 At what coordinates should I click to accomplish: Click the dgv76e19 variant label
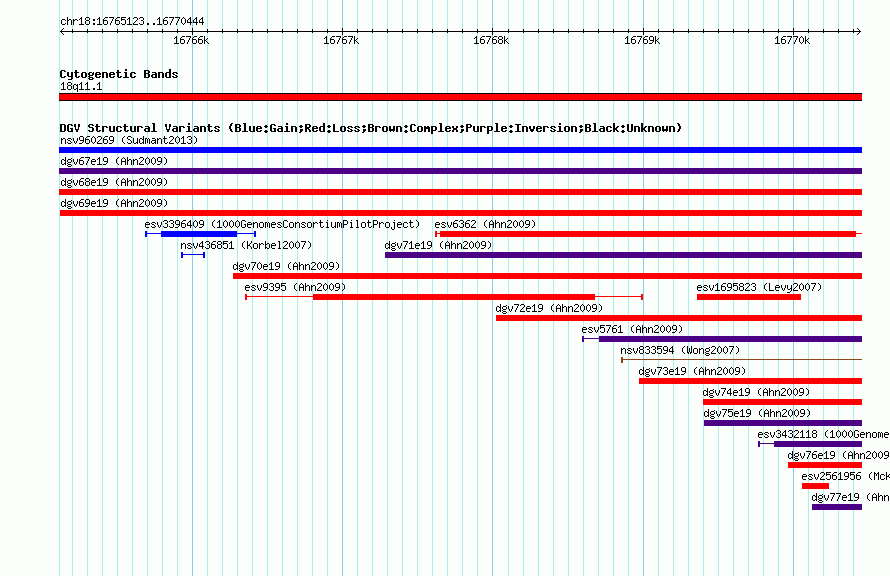coord(838,455)
